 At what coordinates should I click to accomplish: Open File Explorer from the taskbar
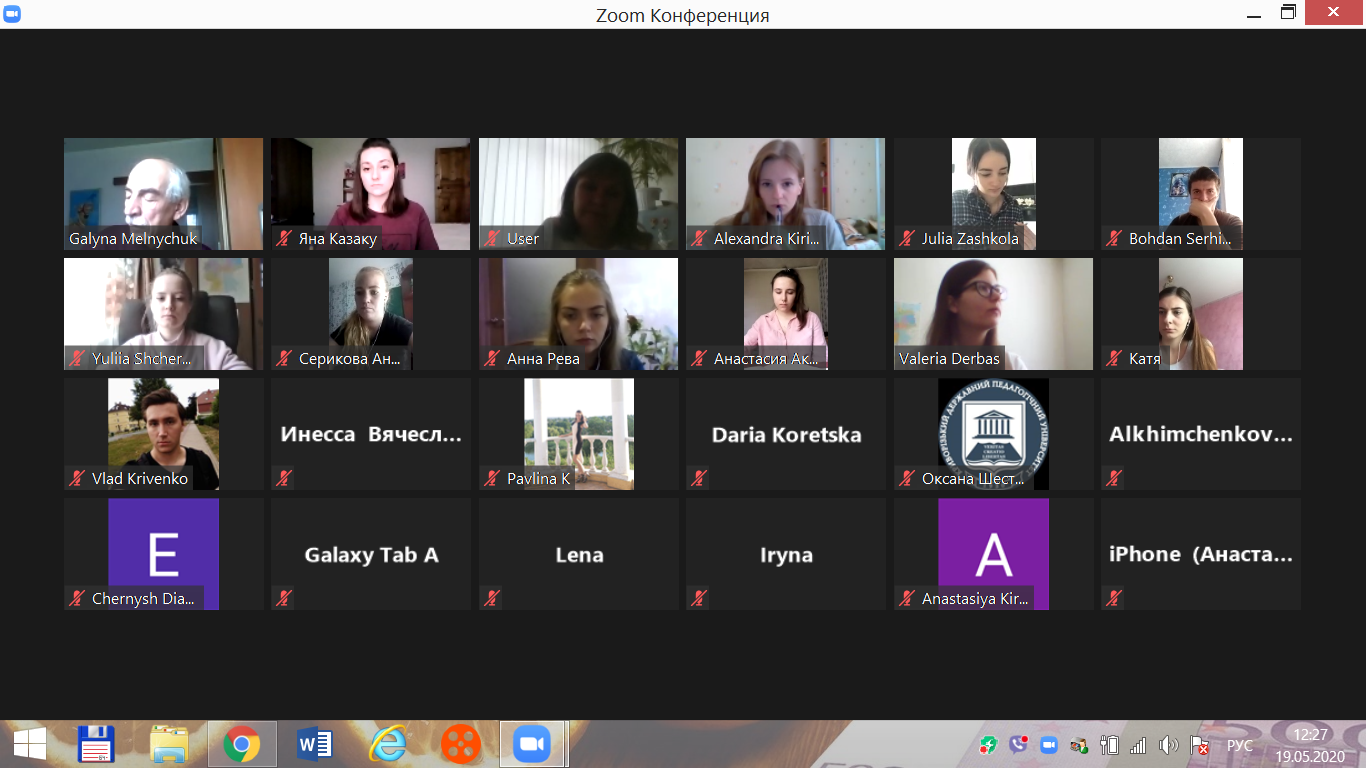click(x=169, y=744)
